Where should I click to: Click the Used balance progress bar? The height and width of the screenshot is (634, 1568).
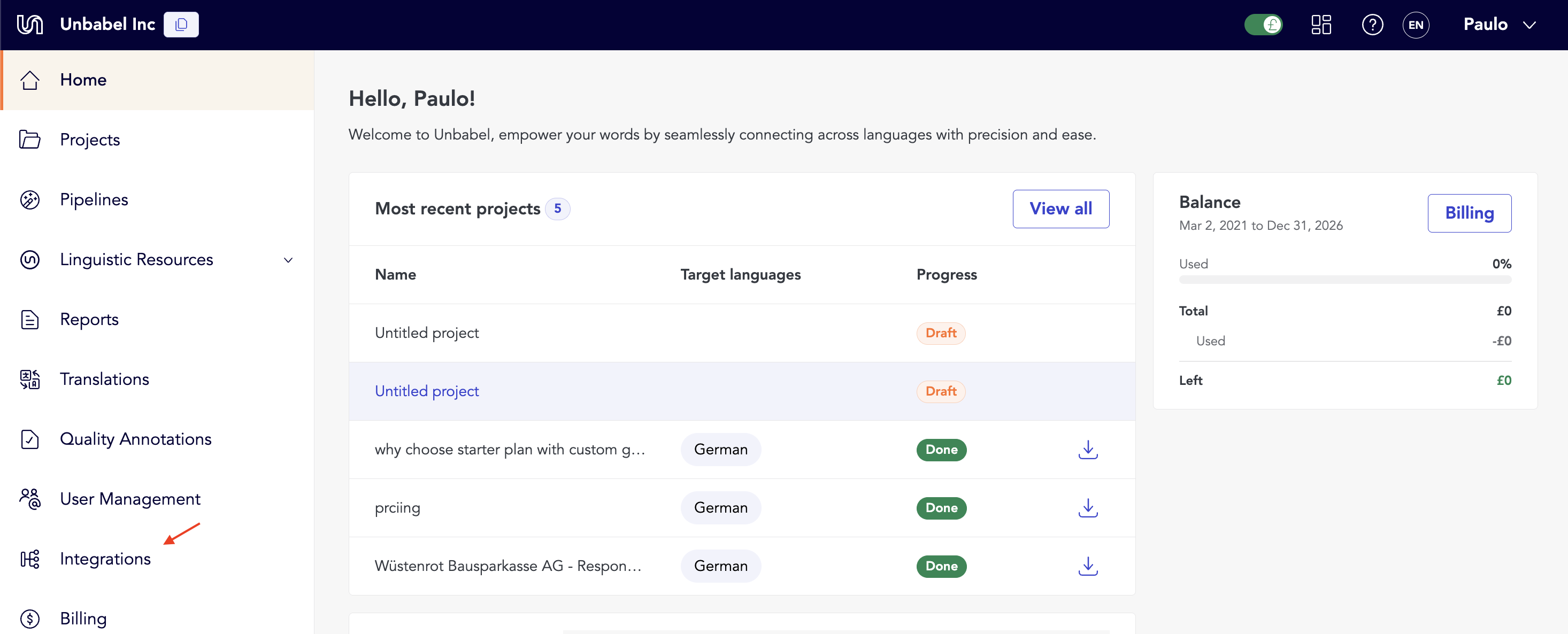pyautogui.click(x=1344, y=280)
